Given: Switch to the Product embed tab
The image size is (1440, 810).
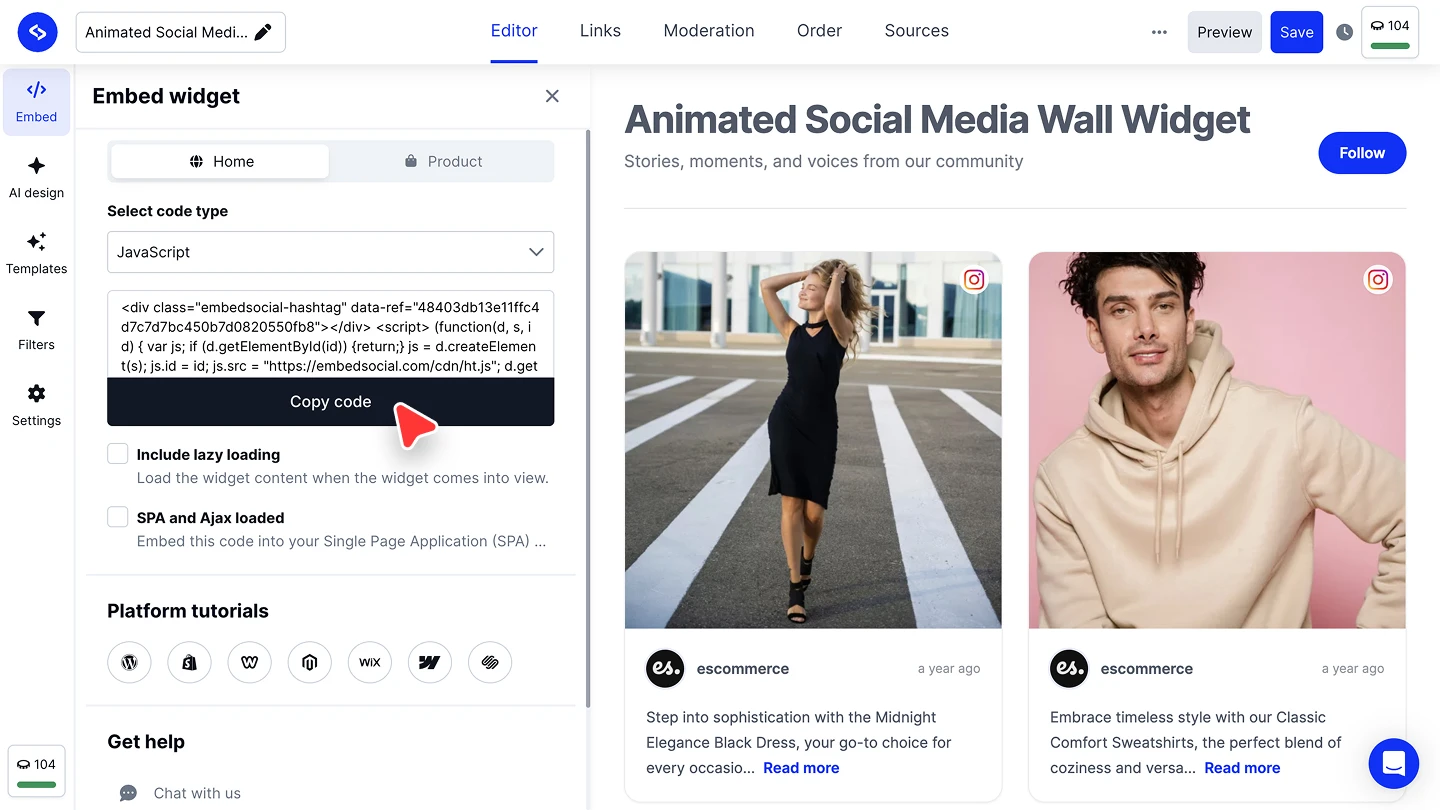Looking at the screenshot, I should click(442, 161).
